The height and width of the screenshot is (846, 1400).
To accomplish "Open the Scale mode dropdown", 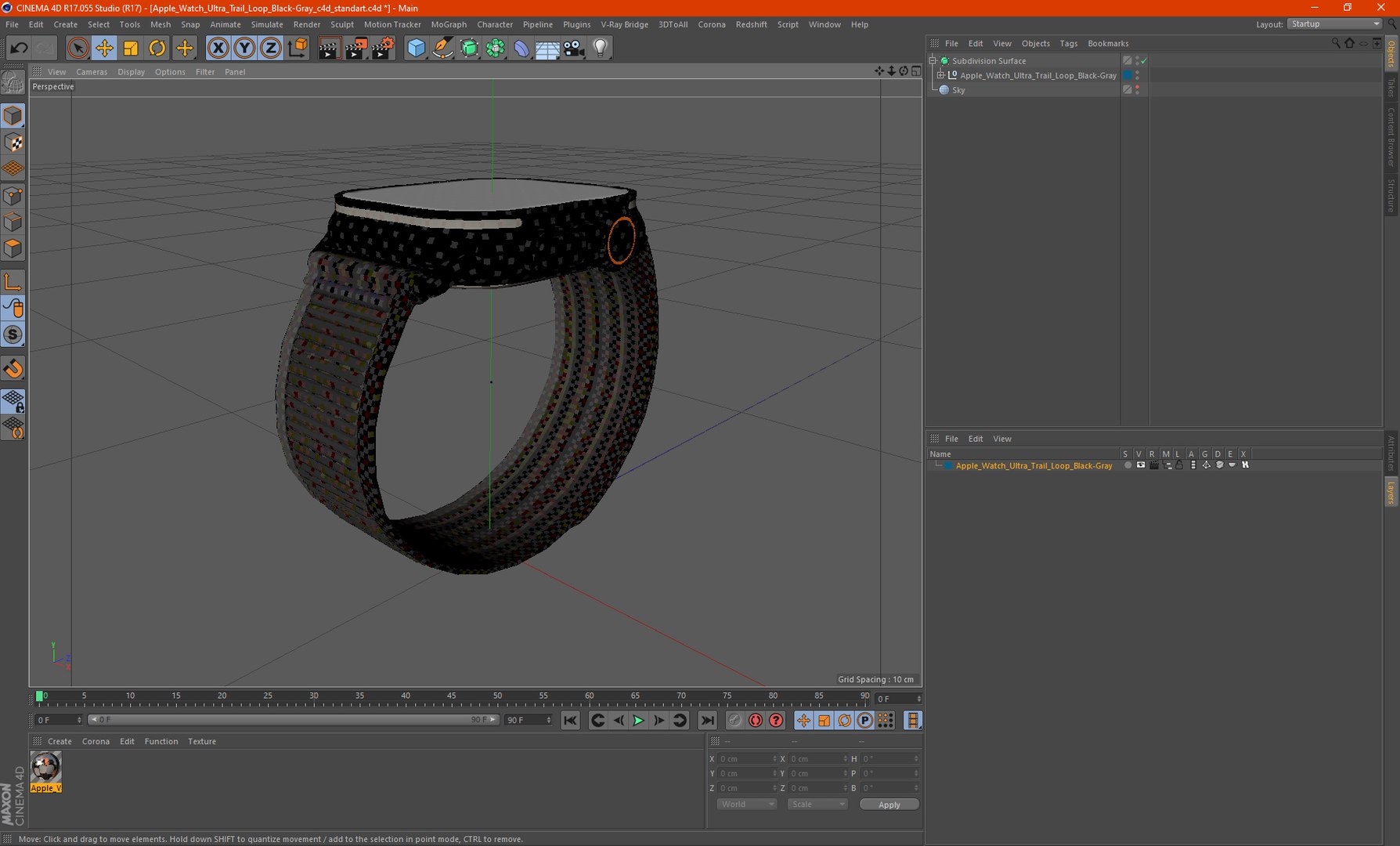I will (817, 804).
